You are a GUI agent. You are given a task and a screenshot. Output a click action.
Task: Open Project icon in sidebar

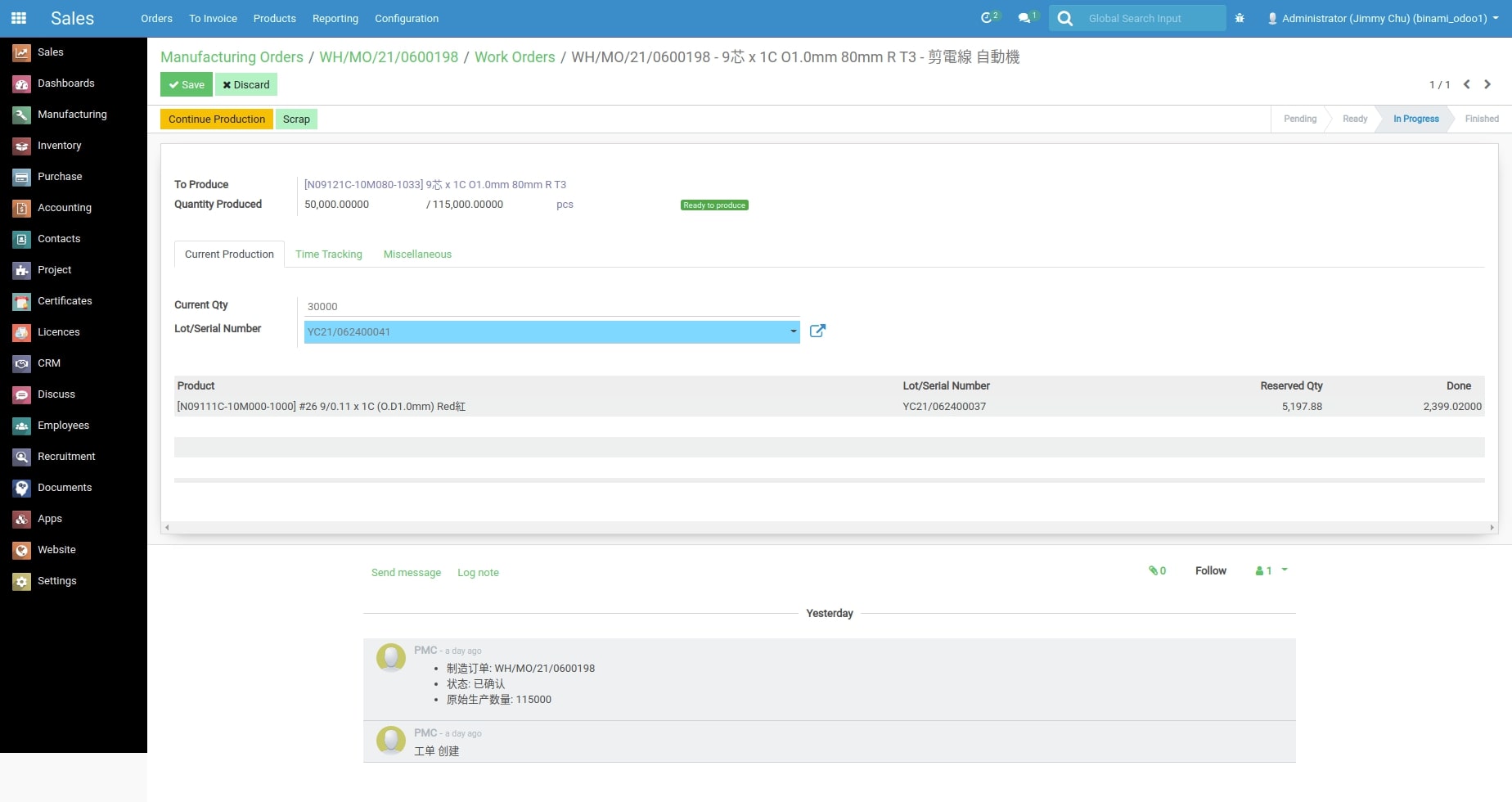[22, 270]
